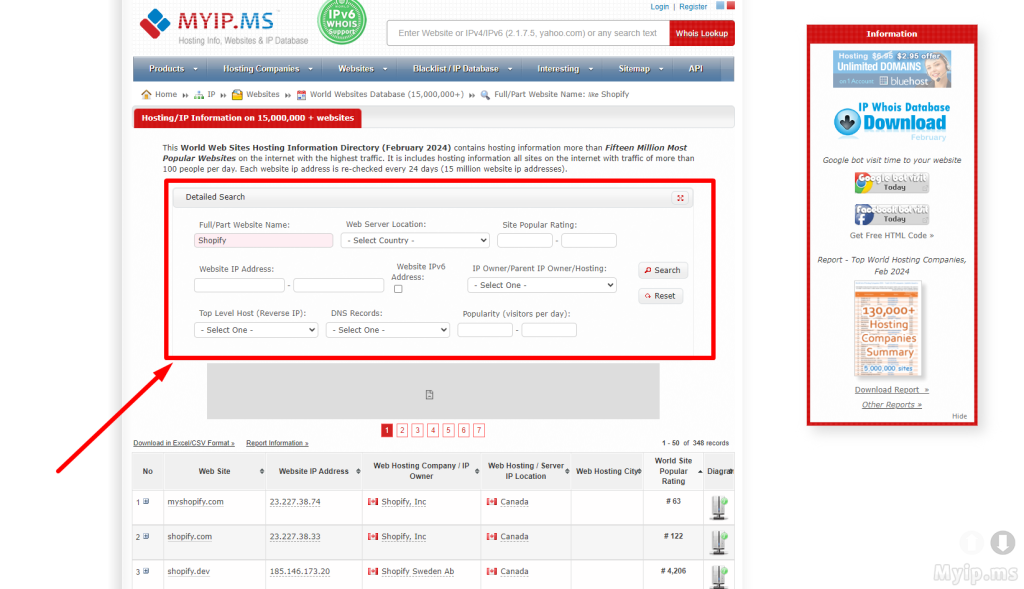Expand row 1 plus icon for myshopify.com
Image resolution: width=1024 pixels, height=589 pixels.
click(146, 501)
